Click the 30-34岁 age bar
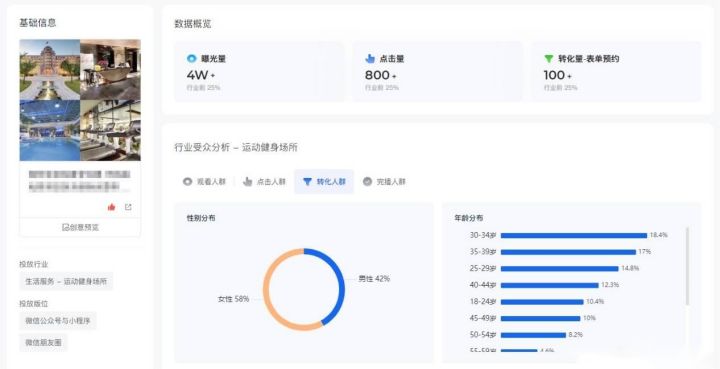This screenshot has width=720, height=369. point(574,235)
